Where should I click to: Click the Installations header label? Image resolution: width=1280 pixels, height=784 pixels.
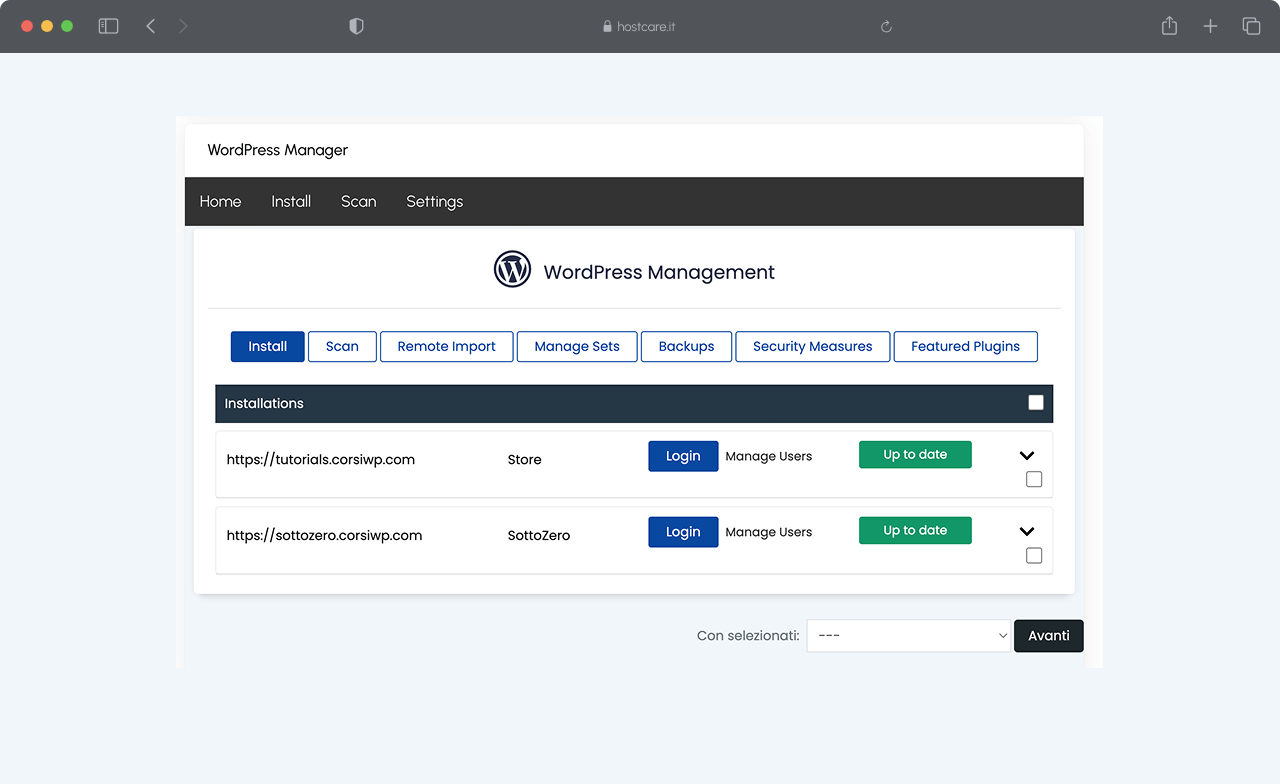coord(264,403)
